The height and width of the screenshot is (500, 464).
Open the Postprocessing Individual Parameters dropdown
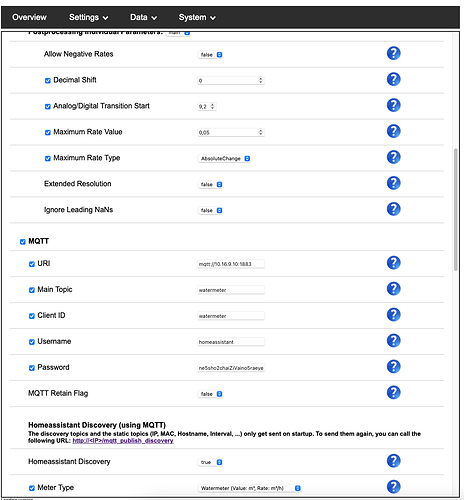coord(178,33)
